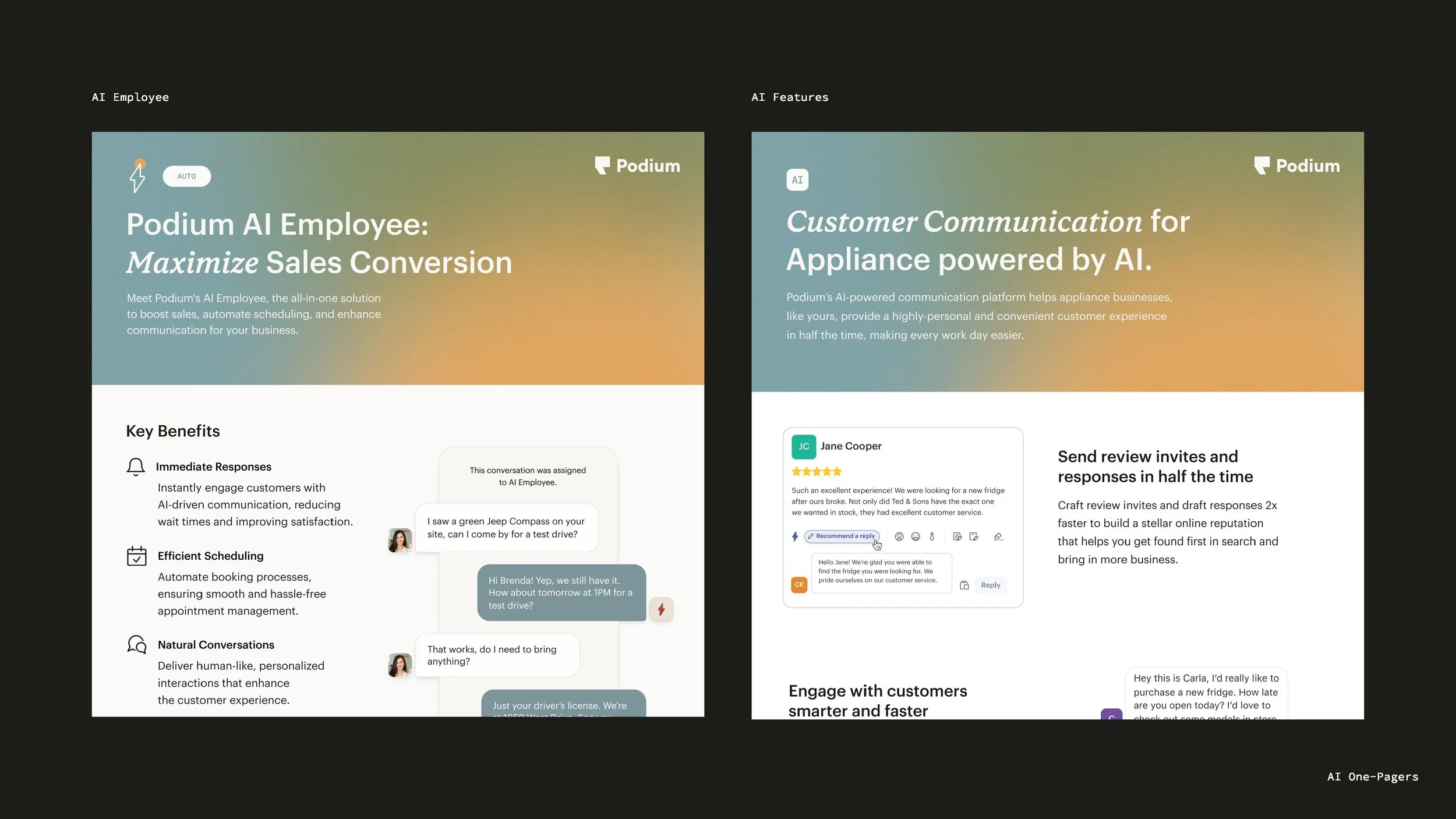Click the "Such an excellent experience!" review text

[x=898, y=502]
